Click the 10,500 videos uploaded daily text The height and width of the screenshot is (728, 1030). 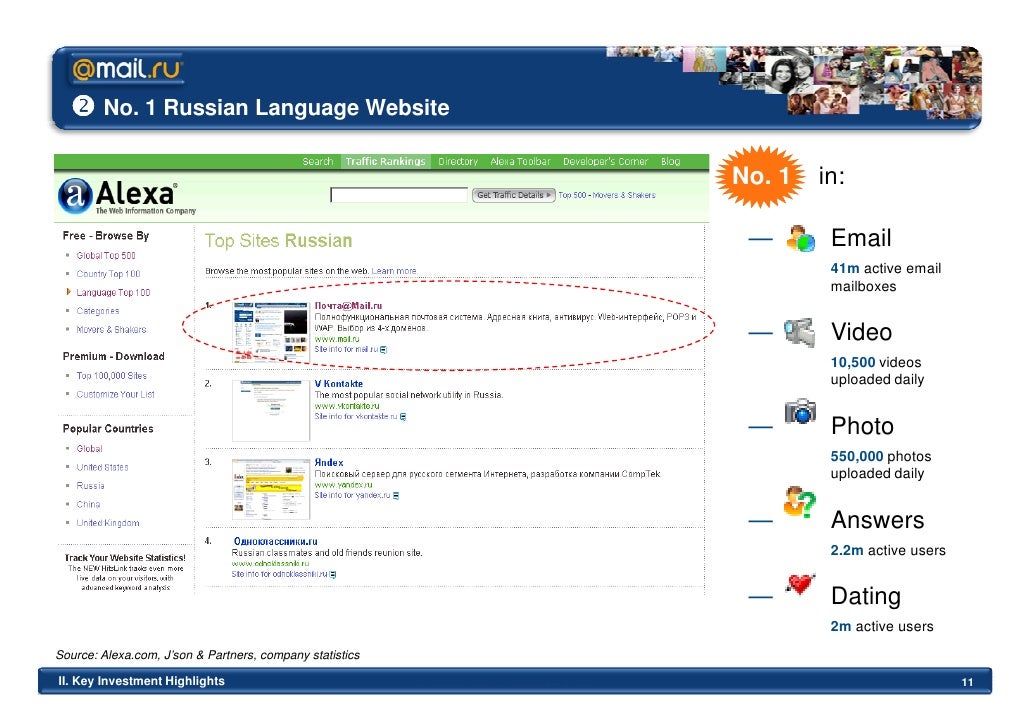pyautogui.click(x=877, y=371)
